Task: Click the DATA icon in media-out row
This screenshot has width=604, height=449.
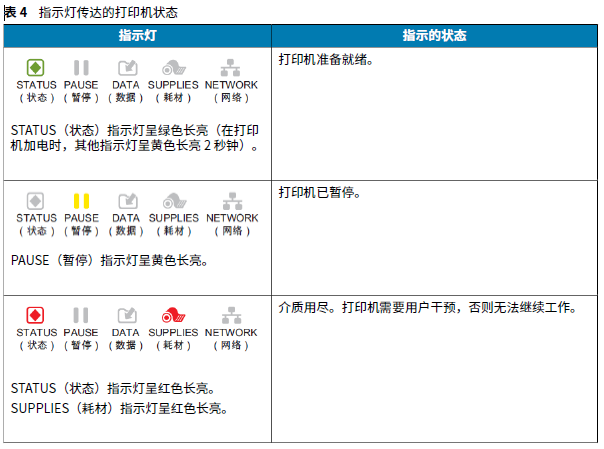Action: 127,315
